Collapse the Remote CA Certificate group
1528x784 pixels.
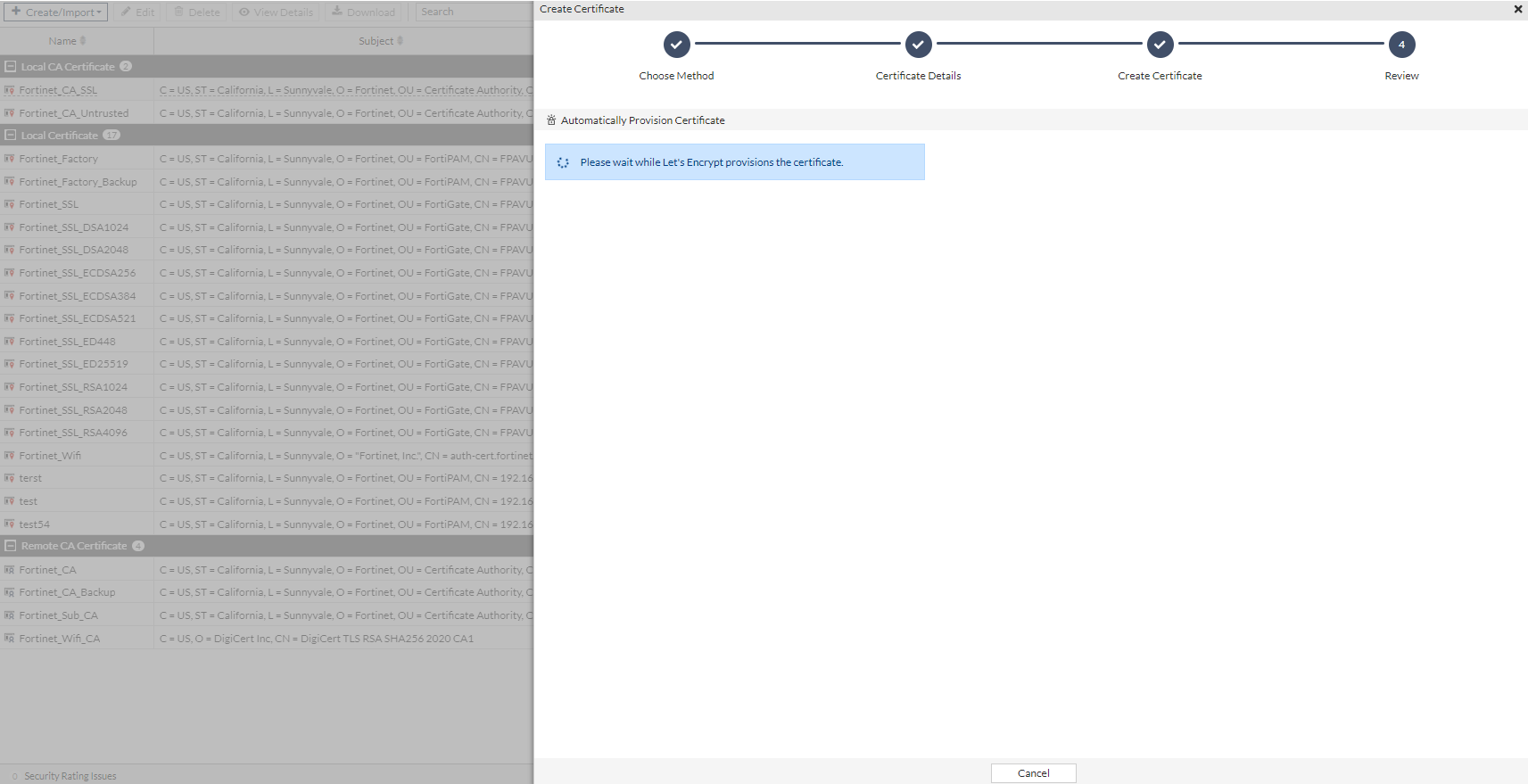tap(11, 546)
